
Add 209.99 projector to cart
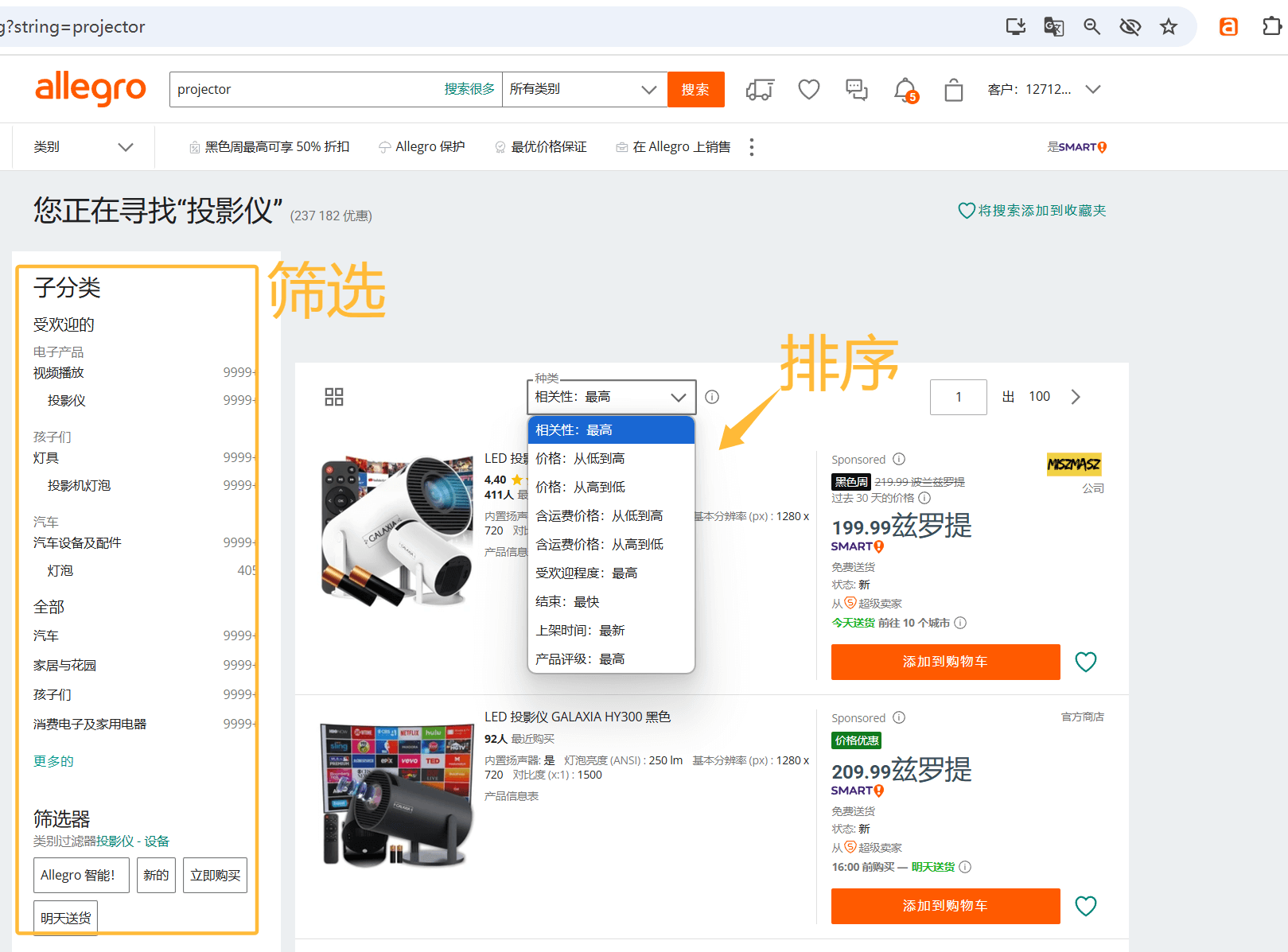(x=945, y=906)
